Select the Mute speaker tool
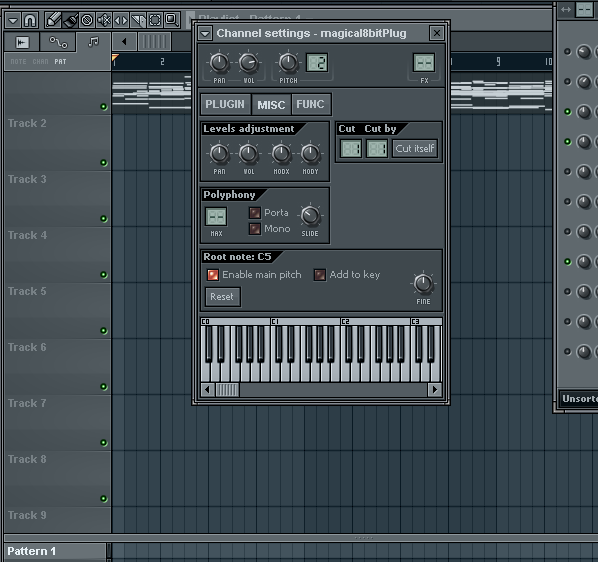The height and width of the screenshot is (562, 598). (104, 20)
